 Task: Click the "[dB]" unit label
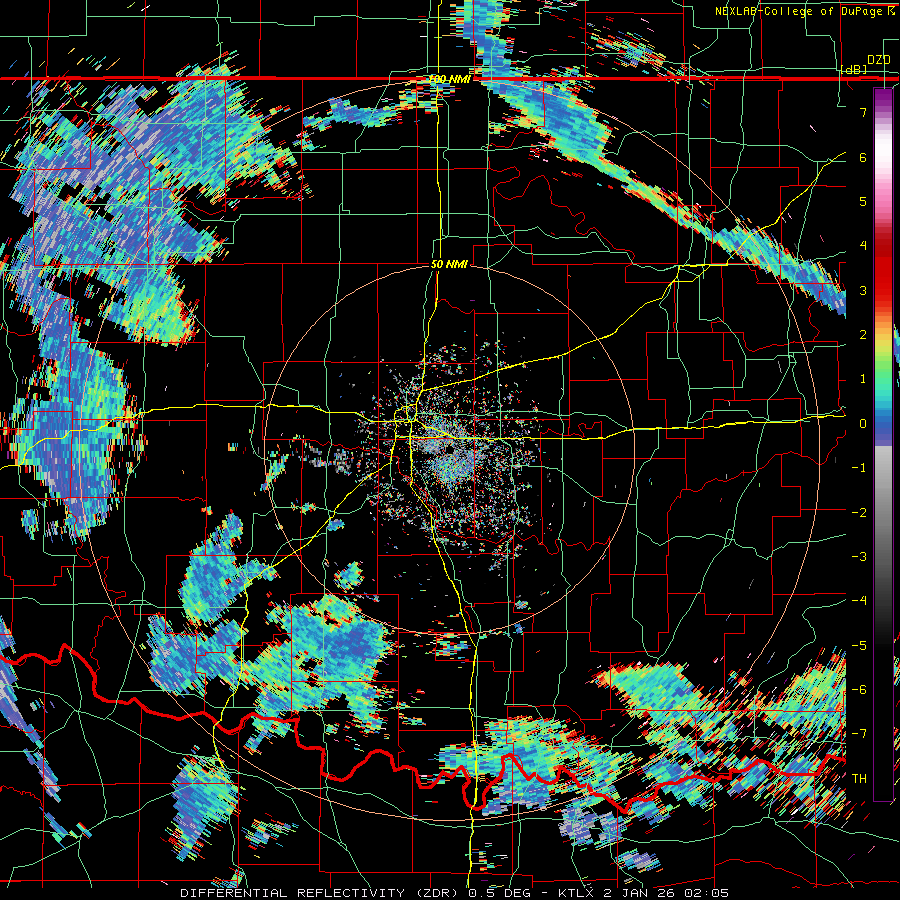(854, 70)
